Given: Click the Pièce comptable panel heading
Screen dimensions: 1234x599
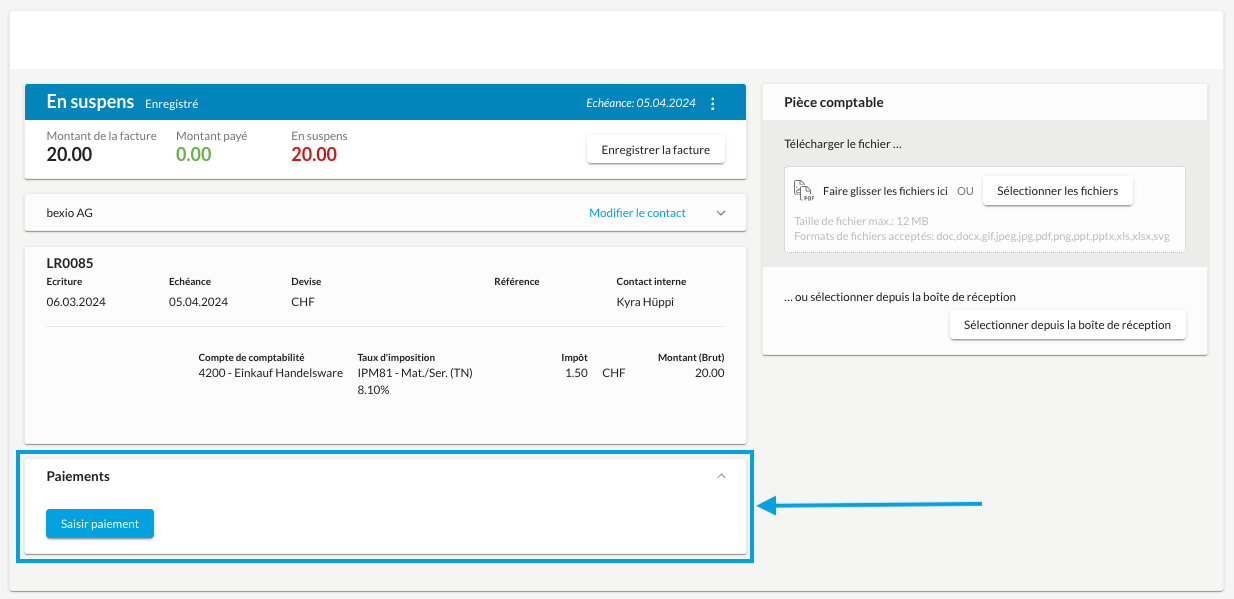Looking at the screenshot, I should 834,102.
